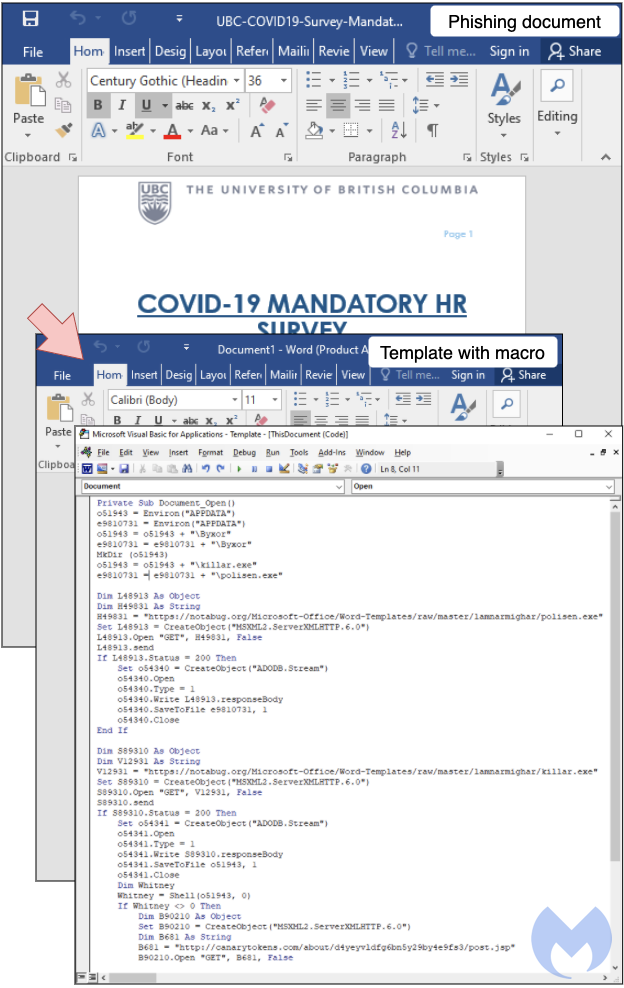The height and width of the screenshot is (988, 624).
Task: Click the Save icon in the phishing document title bar
Action: (x=30, y=19)
